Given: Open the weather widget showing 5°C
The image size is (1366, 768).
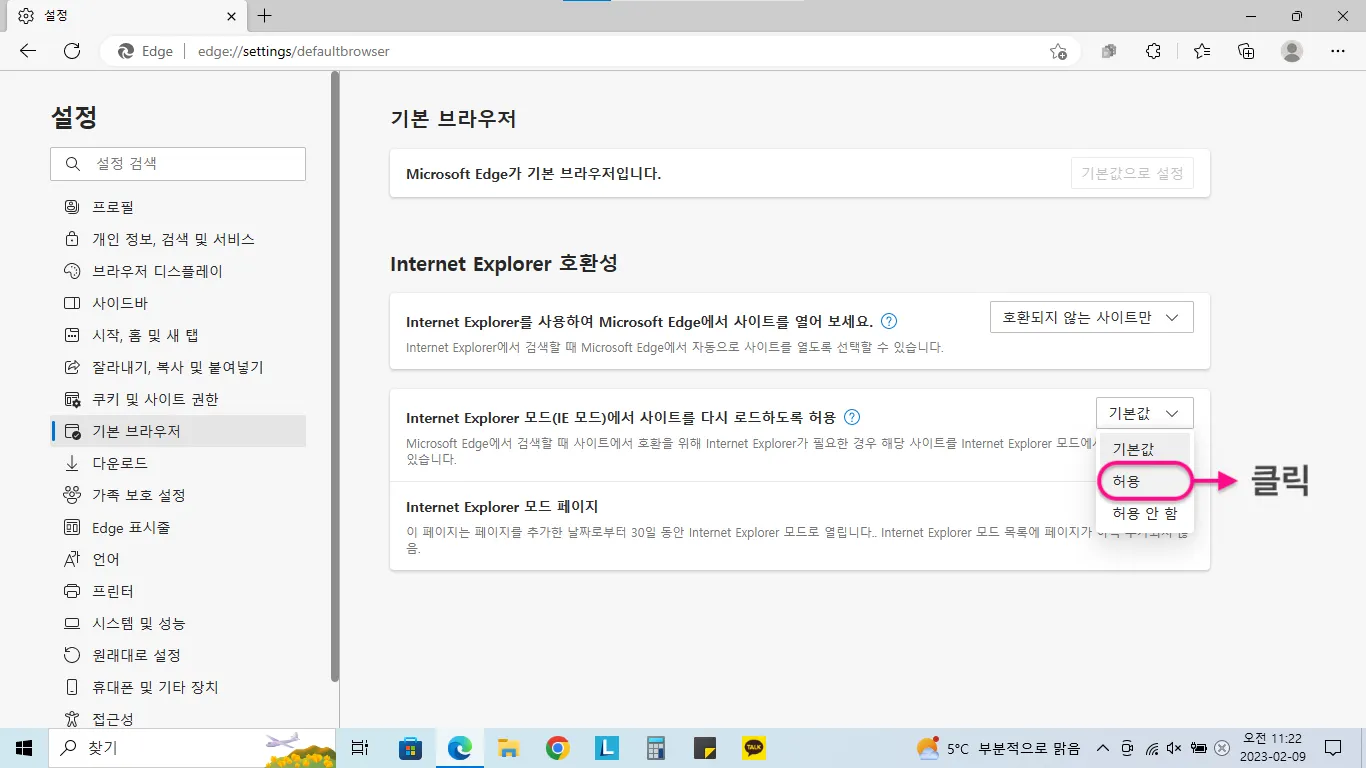Looking at the screenshot, I should pyautogui.click(x=998, y=748).
